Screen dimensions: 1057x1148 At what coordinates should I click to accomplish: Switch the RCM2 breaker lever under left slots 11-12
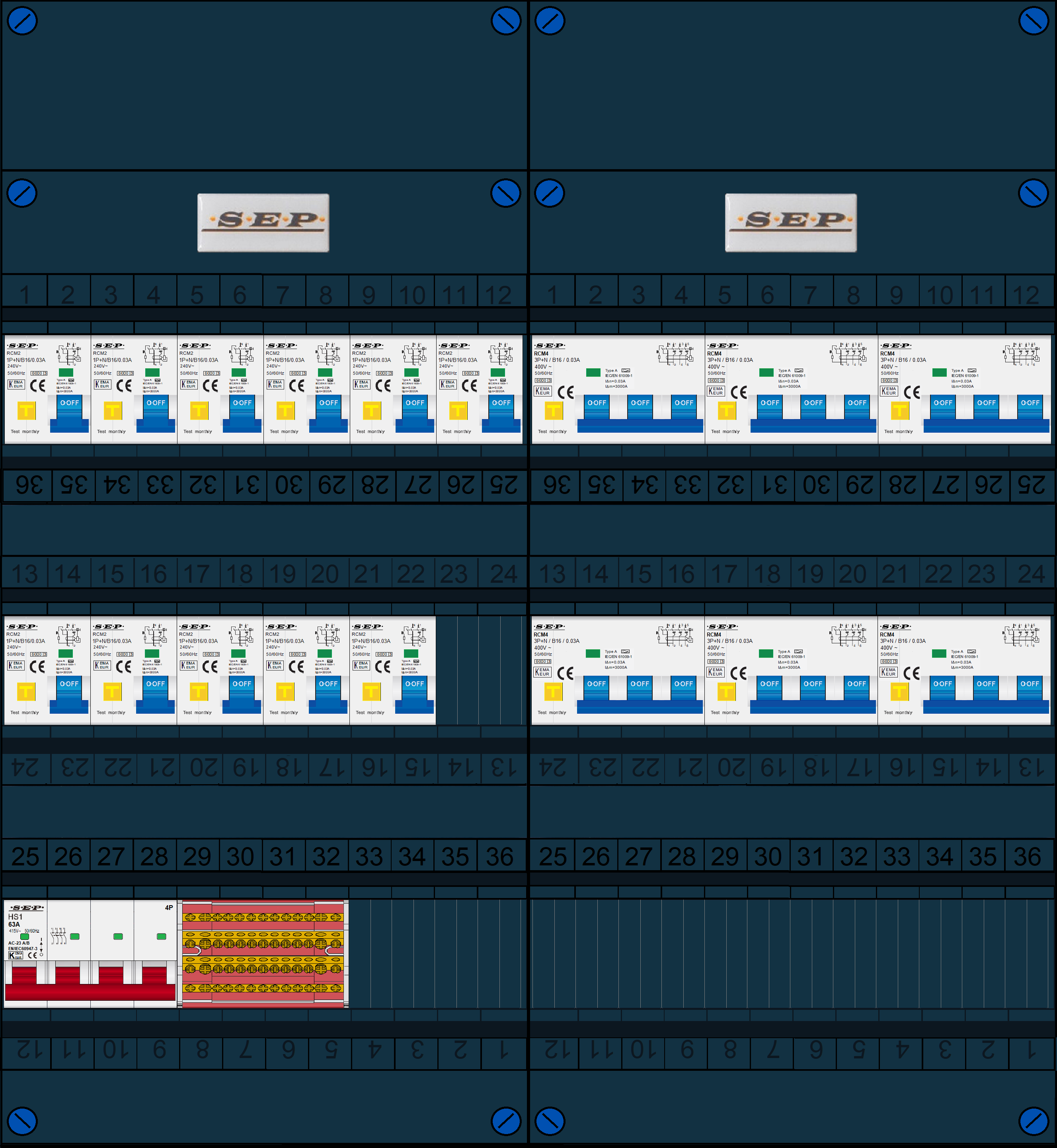point(501,413)
